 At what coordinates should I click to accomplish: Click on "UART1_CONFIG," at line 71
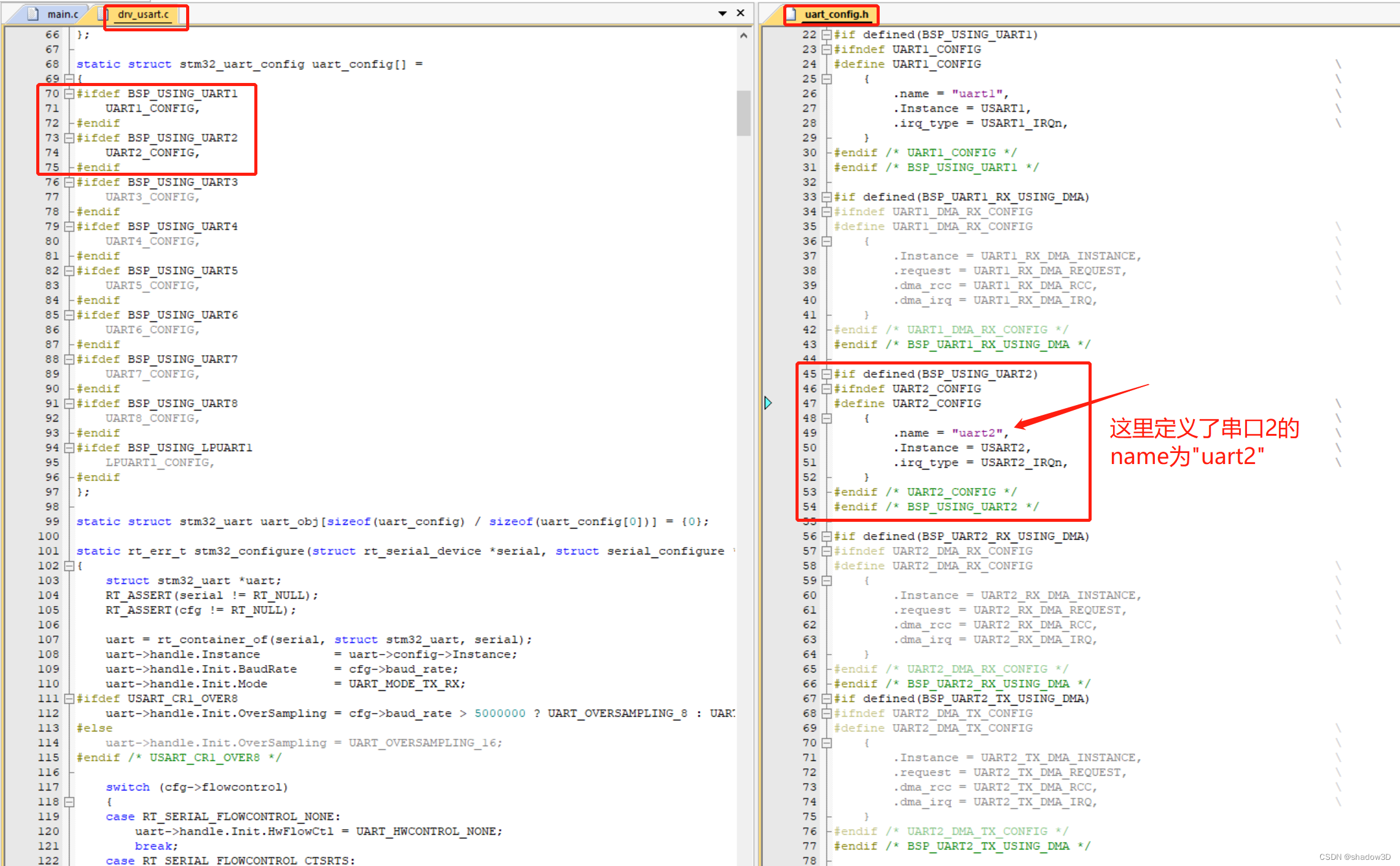pyautogui.click(x=153, y=108)
